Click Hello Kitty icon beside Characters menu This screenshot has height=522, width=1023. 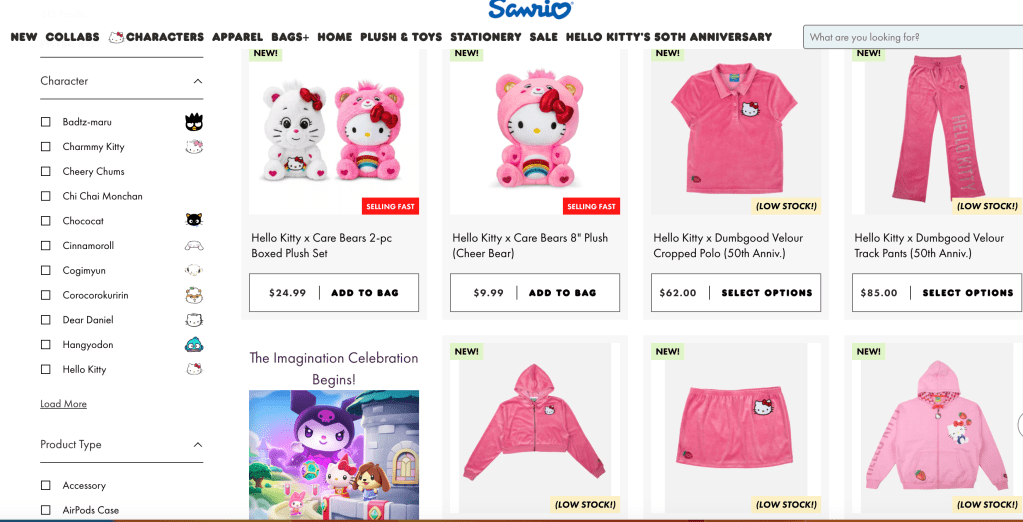[117, 37]
